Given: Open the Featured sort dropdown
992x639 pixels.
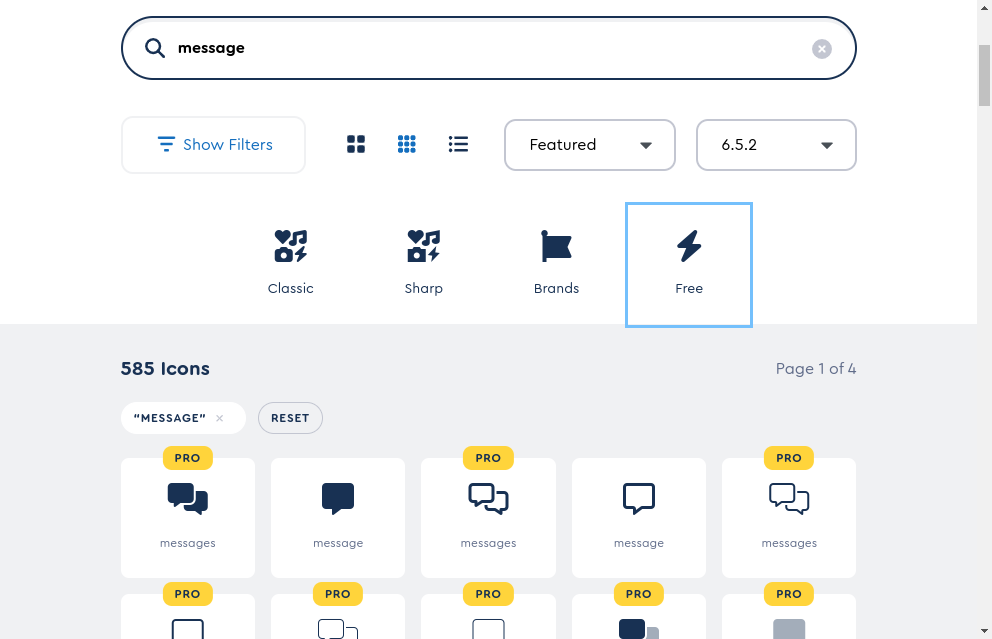Looking at the screenshot, I should pos(590,145).
